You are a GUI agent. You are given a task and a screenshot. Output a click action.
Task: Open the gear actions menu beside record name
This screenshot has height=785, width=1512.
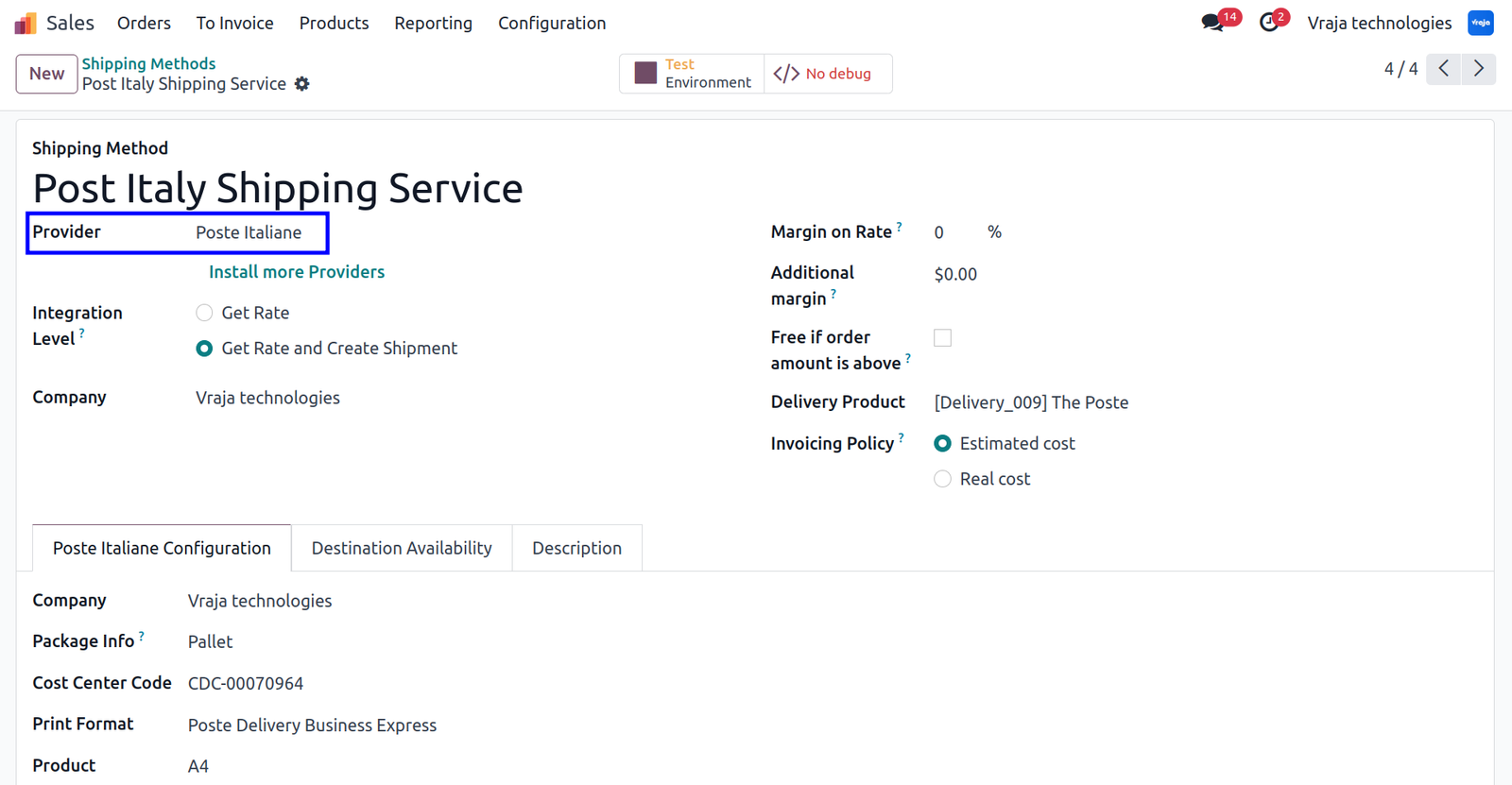coord(302,84)
